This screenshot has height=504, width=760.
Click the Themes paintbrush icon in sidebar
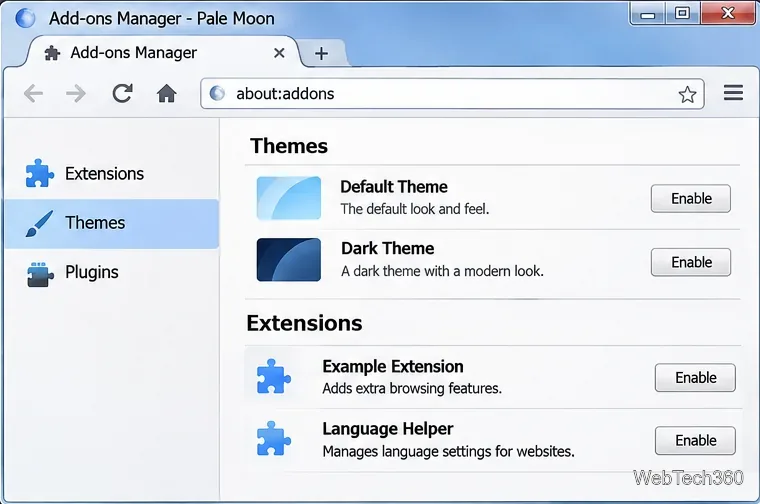coord(39,223)
